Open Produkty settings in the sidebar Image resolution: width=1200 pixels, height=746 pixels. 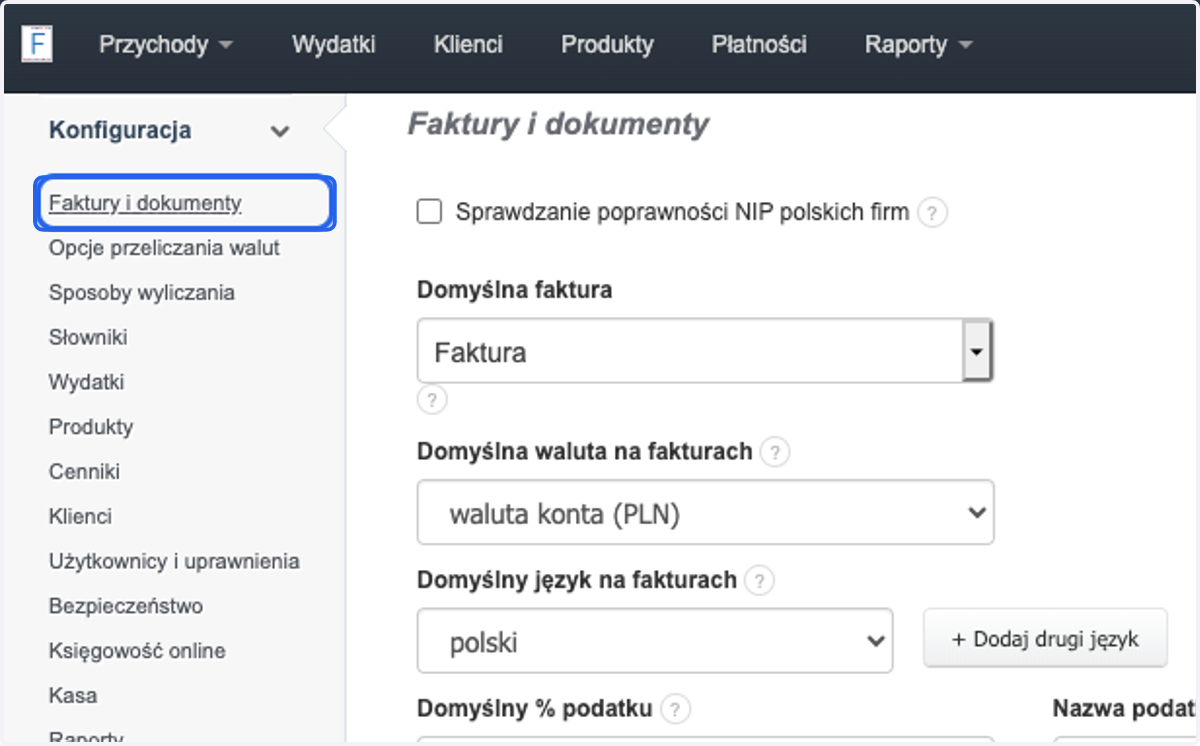[91, 427]
